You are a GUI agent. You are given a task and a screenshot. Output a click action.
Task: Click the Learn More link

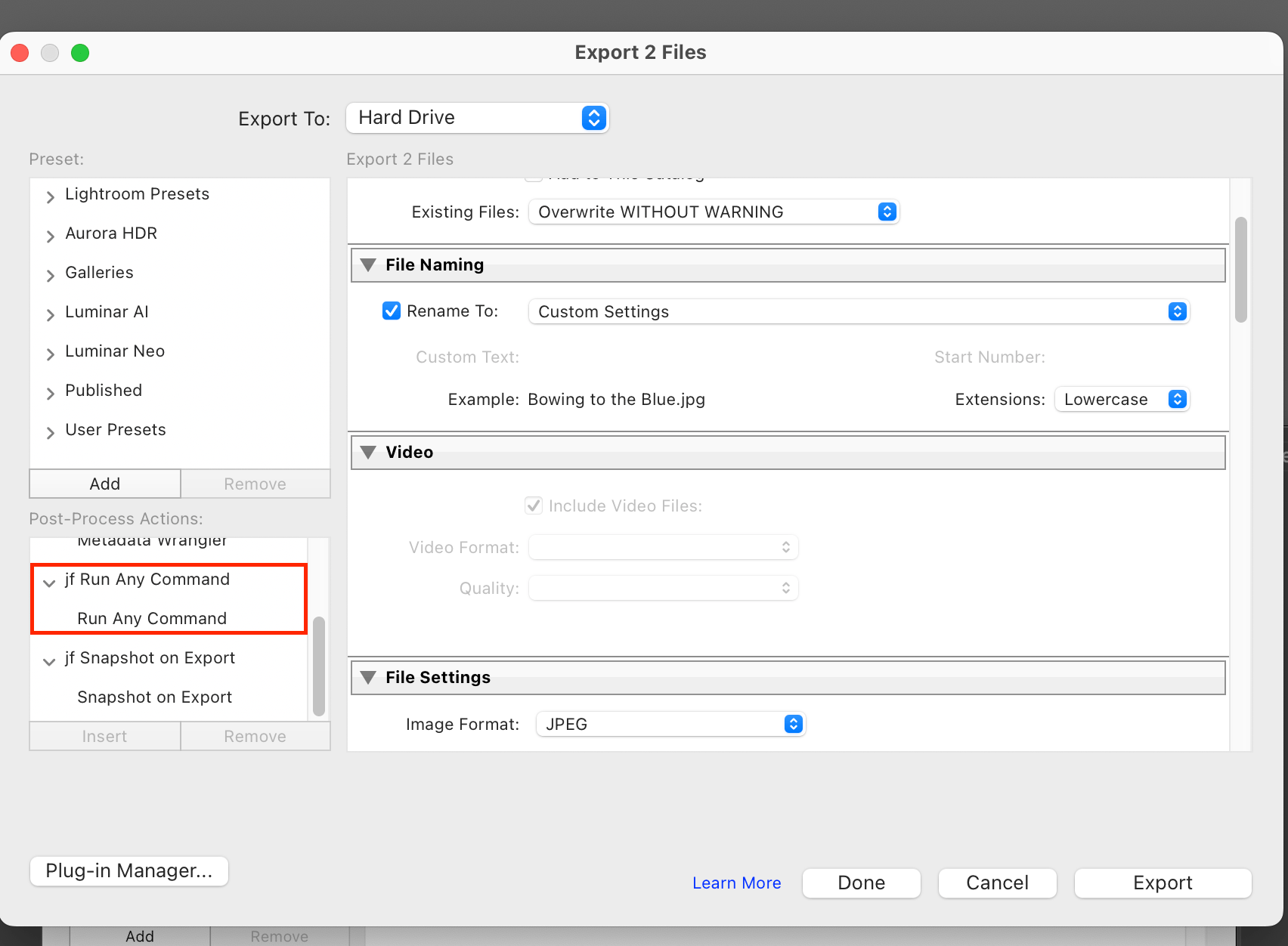[x=736, y=883]
